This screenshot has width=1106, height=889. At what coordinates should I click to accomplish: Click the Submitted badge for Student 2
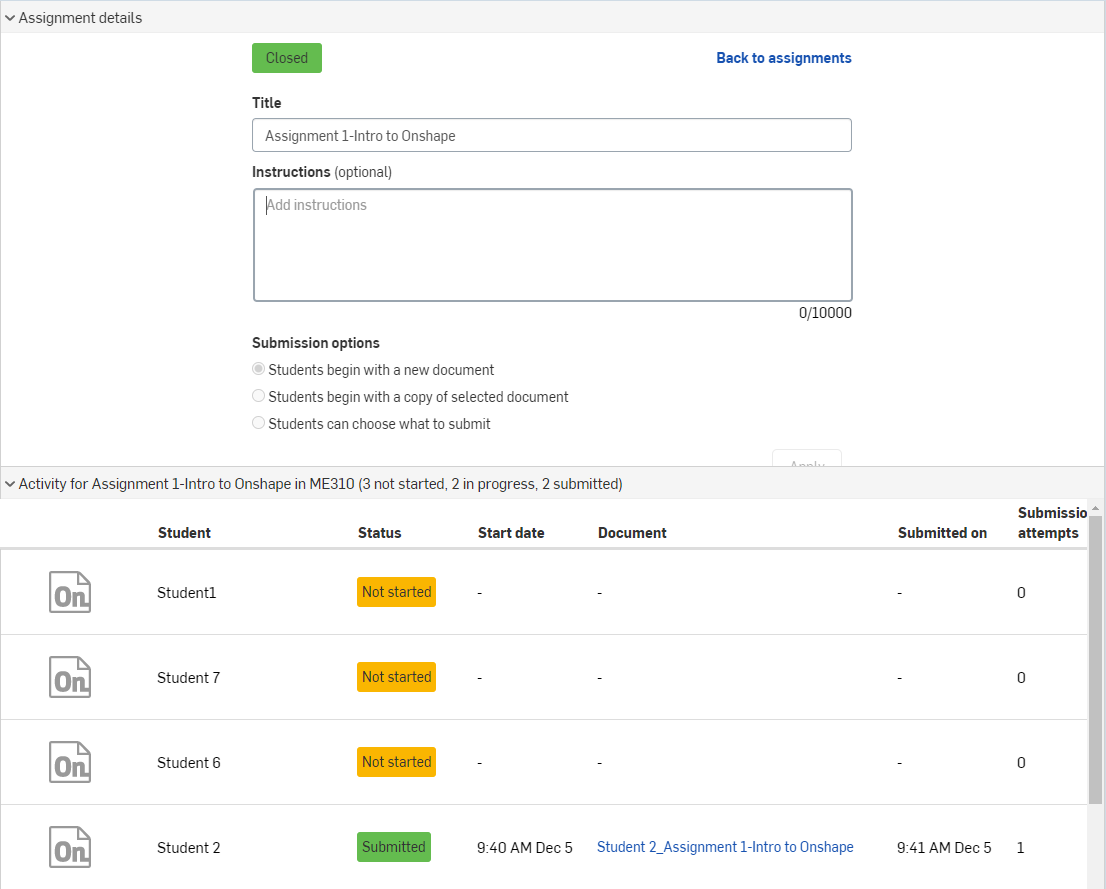[x=394, y=847]
